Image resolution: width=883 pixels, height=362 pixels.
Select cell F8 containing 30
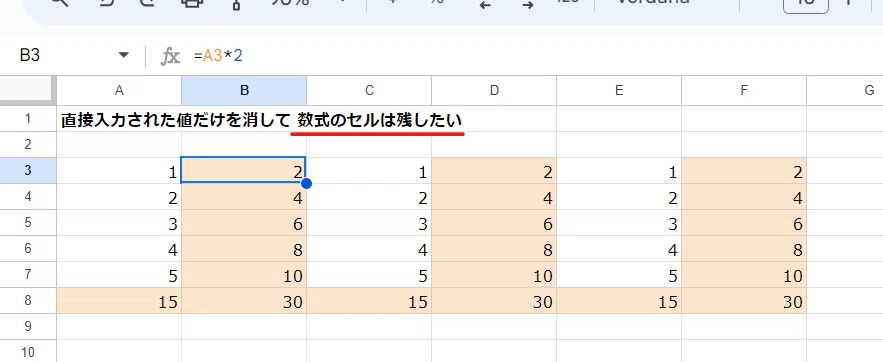[744, 300]
